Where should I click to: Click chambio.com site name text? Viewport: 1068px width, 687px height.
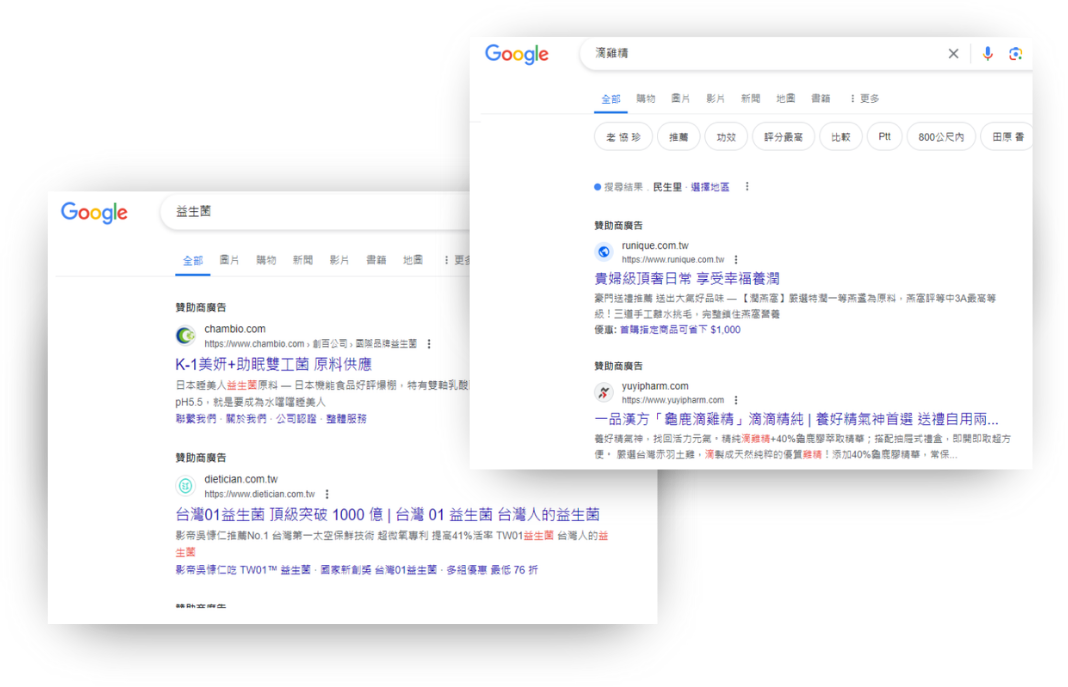tap(235, 329)
